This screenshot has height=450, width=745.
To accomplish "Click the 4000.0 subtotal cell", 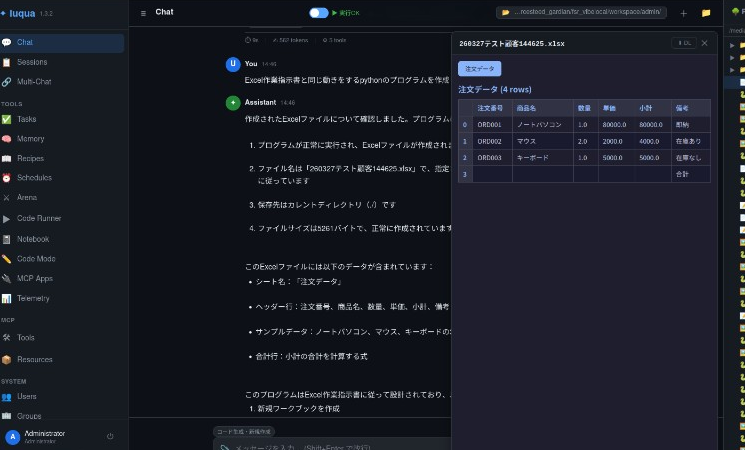I will tap(652, 142).
